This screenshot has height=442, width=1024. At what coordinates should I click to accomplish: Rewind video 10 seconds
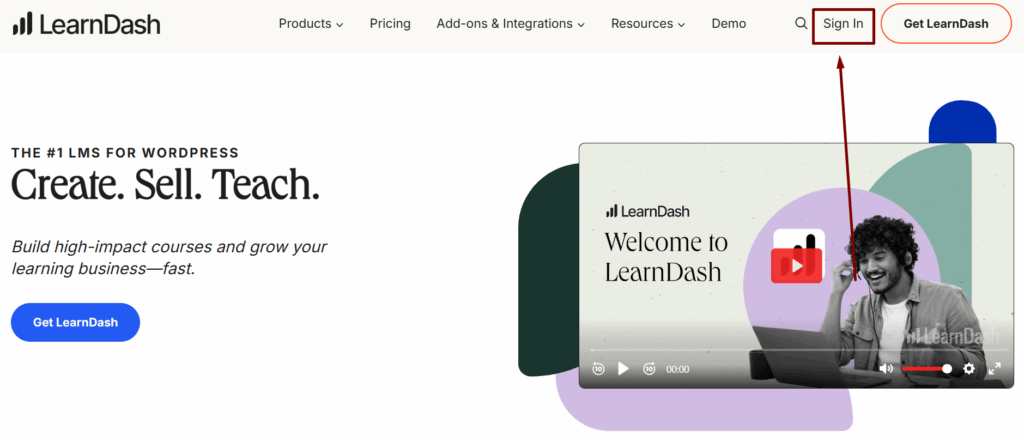coord(598,369)
